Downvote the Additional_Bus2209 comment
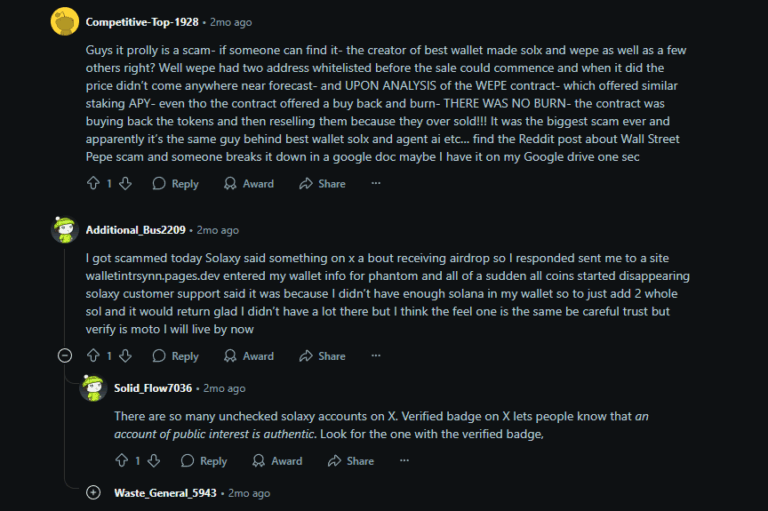The height and width of the screenshot is (511, 768). click(126, 356)
